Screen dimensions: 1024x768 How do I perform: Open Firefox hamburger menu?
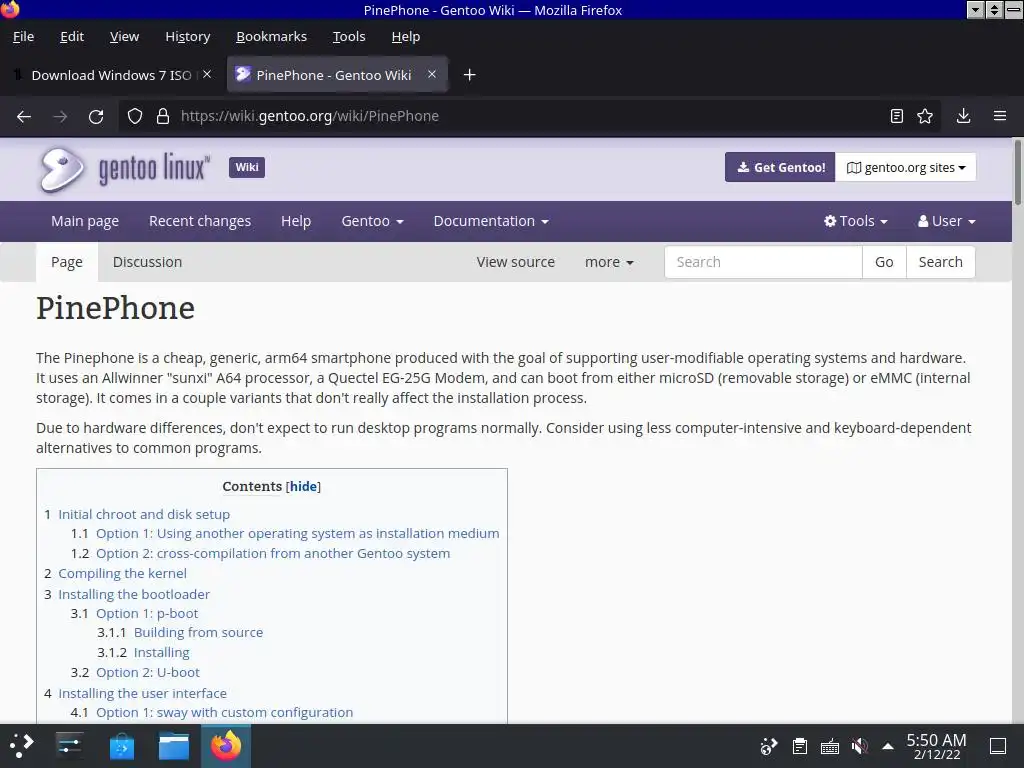click(1000, 116)
